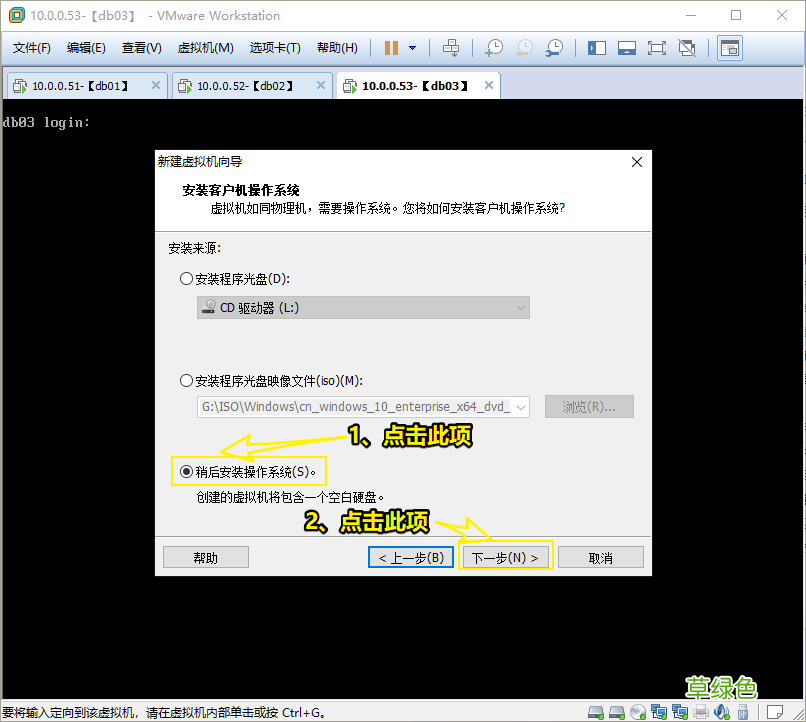Take a snapshot of this virtual machine
Image resolution: width=806 pixels, height=722 pixels.
(494, 48)
